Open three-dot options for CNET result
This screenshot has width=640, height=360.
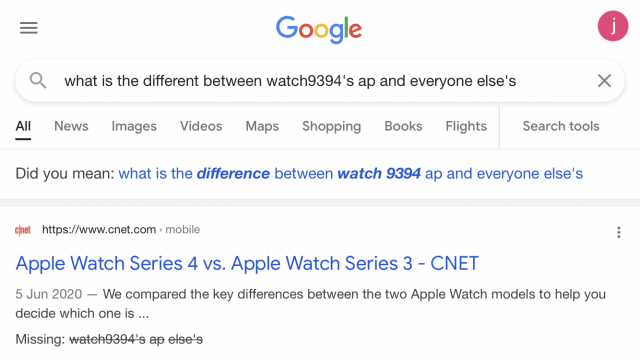619,232
